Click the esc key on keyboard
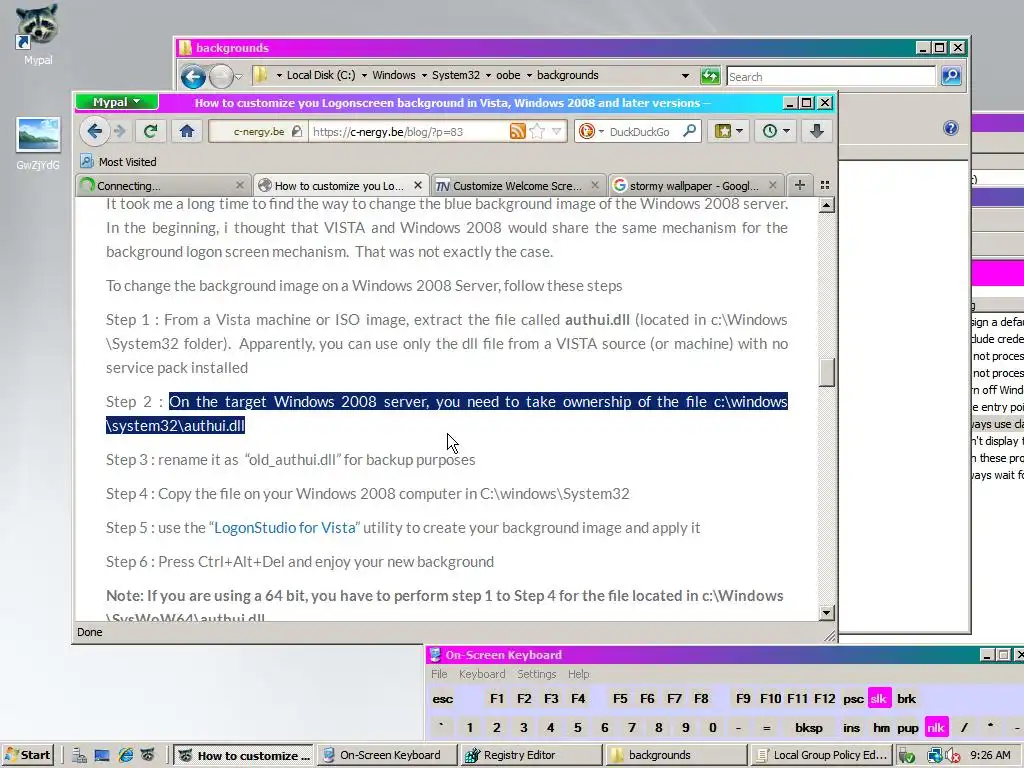Screen dimensions: 1024x768 (442, 699)
